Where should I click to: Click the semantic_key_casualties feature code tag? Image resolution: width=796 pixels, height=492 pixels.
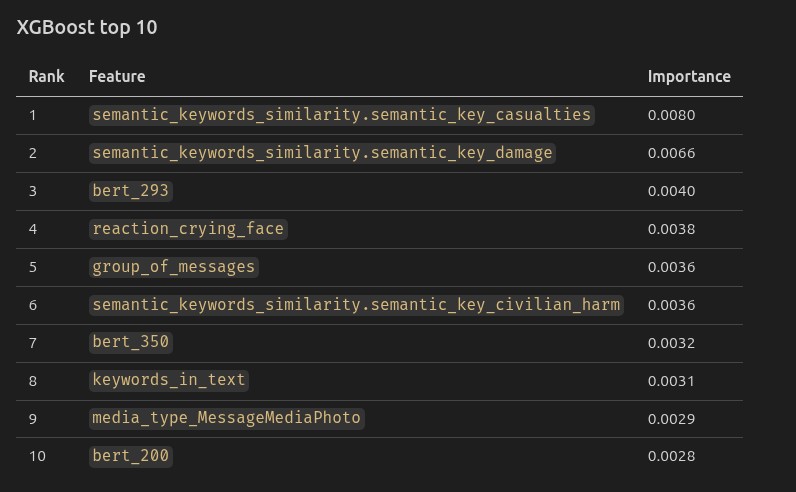(342, 115)
